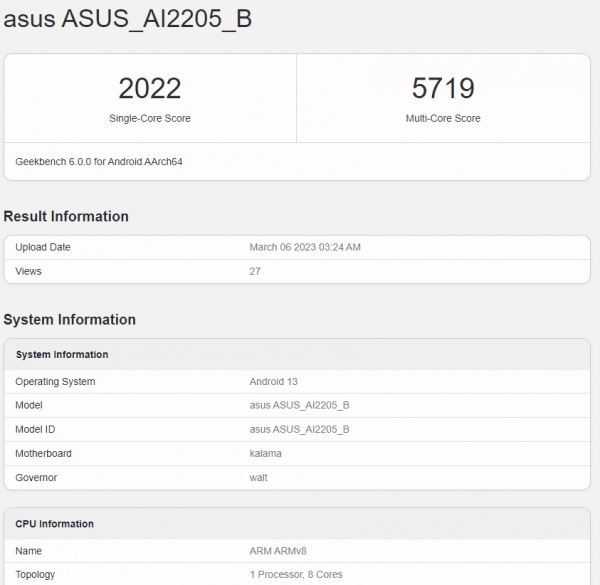Click the Model ID label

coord(35,429)
